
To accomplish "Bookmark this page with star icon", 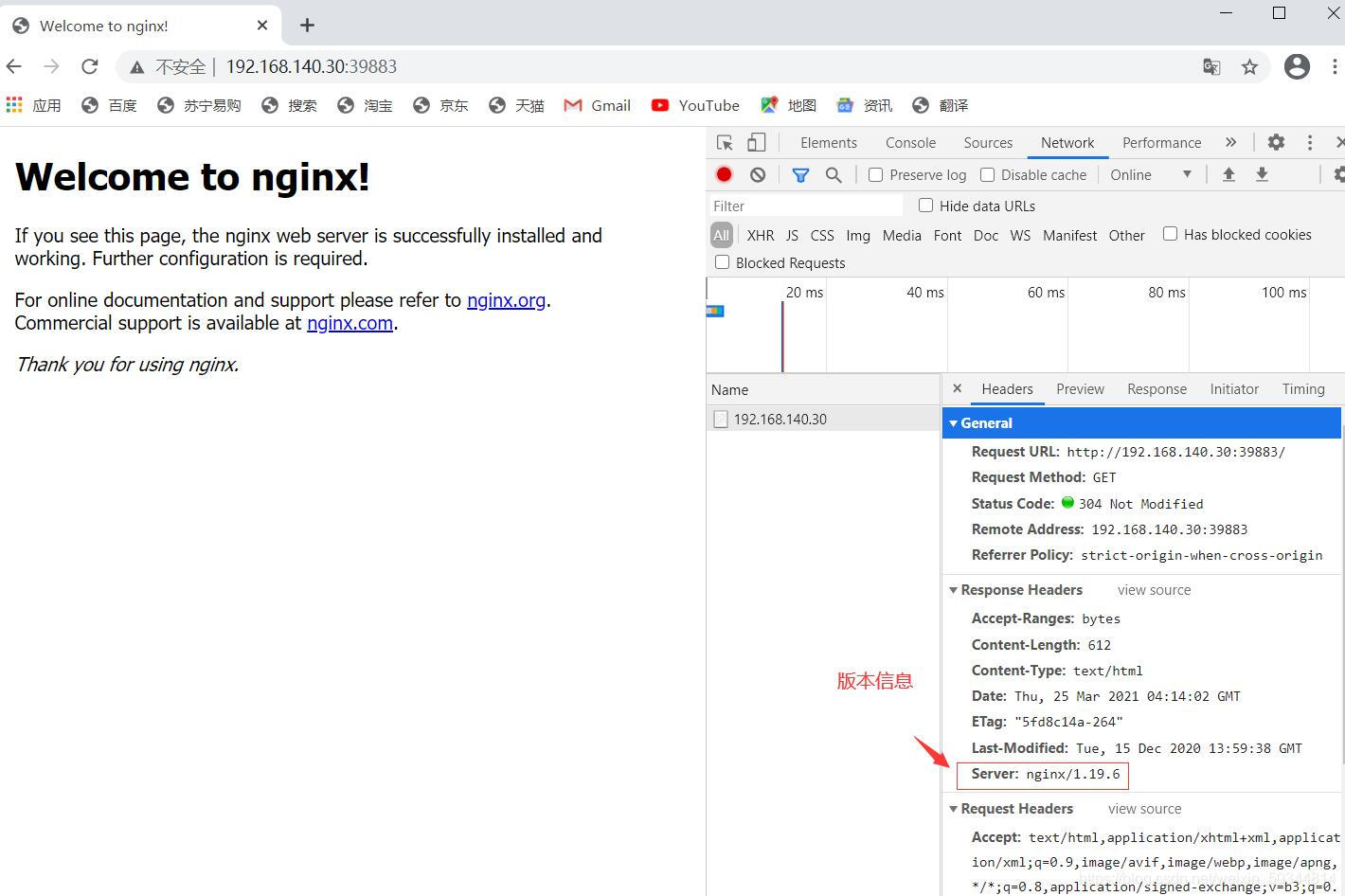I will (x=1249, y=66).
